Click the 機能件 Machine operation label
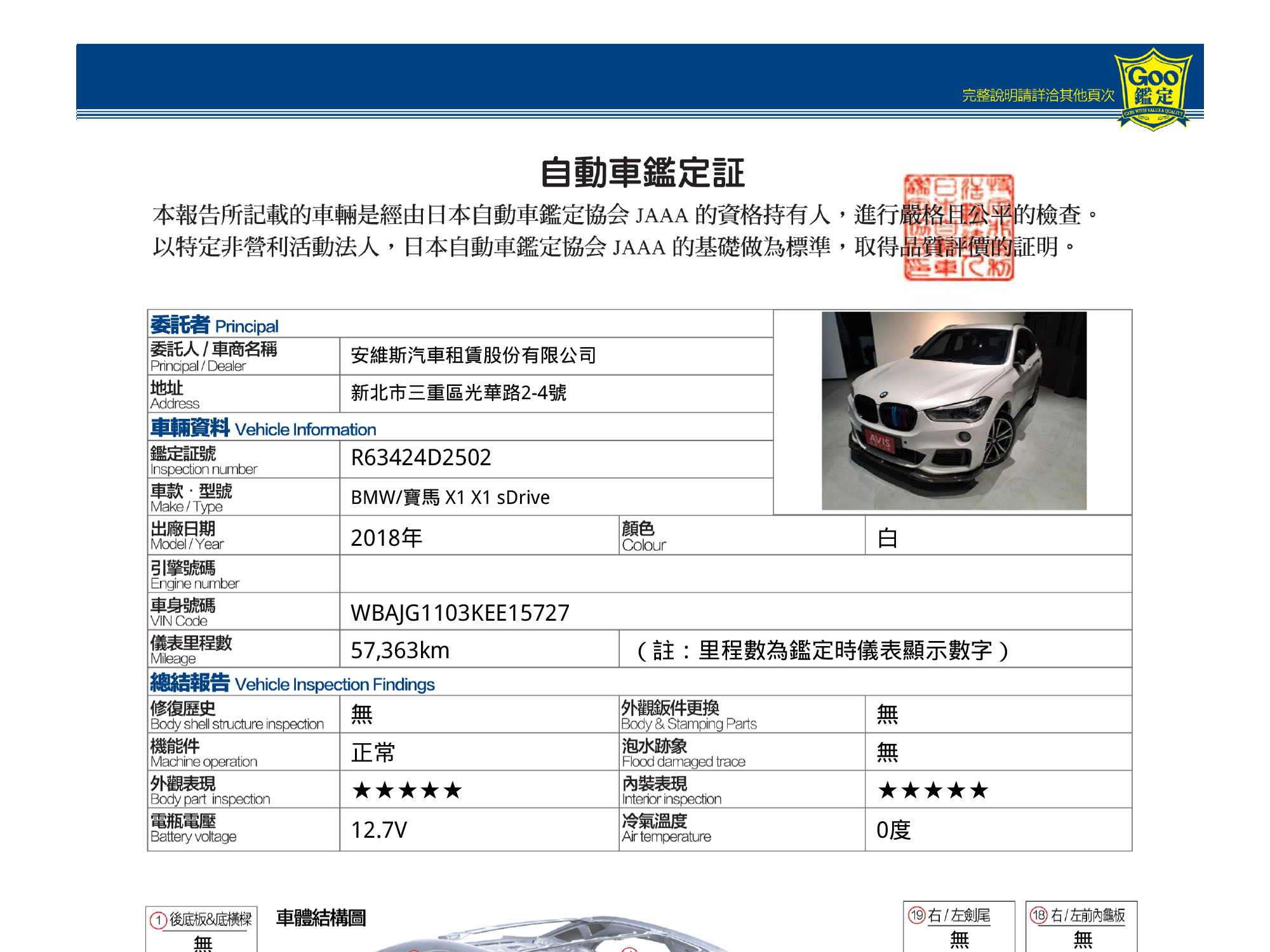 point(204,753)
